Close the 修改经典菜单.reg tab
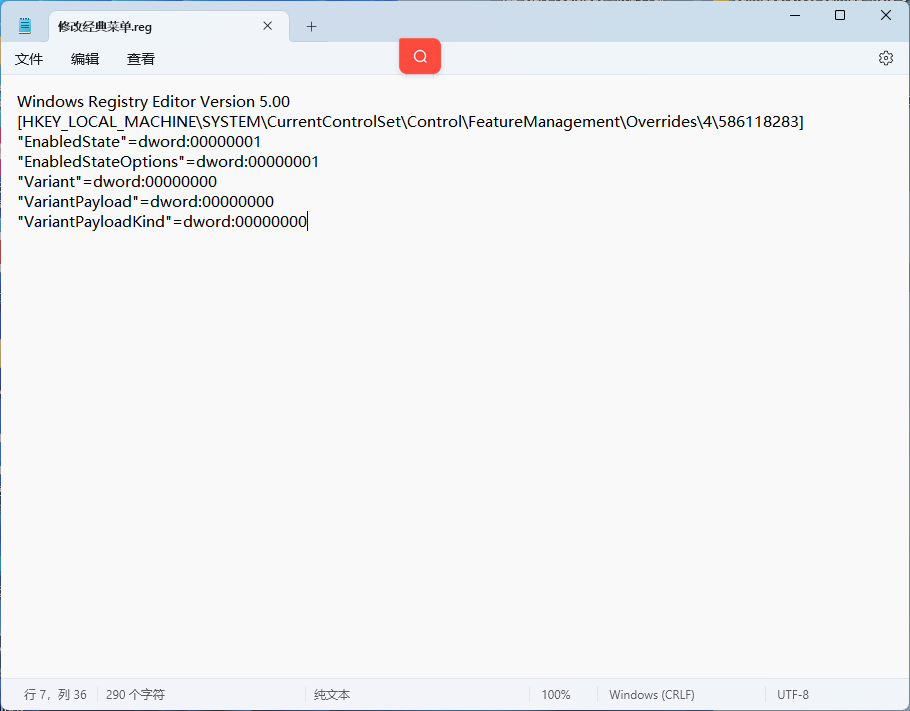This screenshot has height=711, width=910. (268, 26)
